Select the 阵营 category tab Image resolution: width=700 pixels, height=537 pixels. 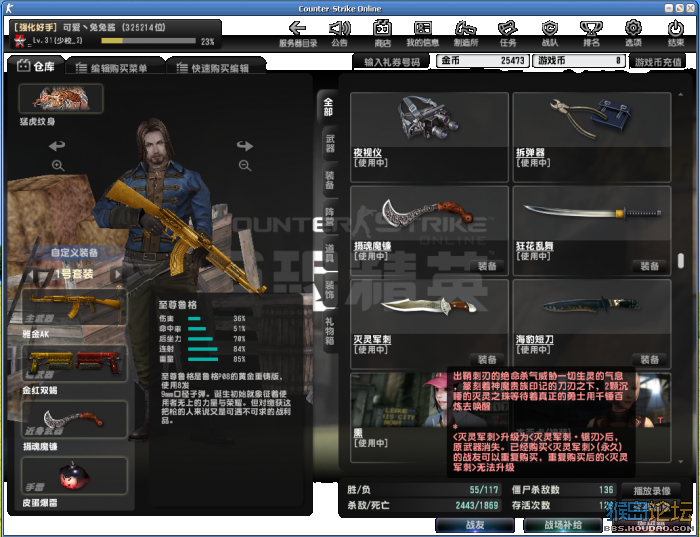click(x=330, y=217)
